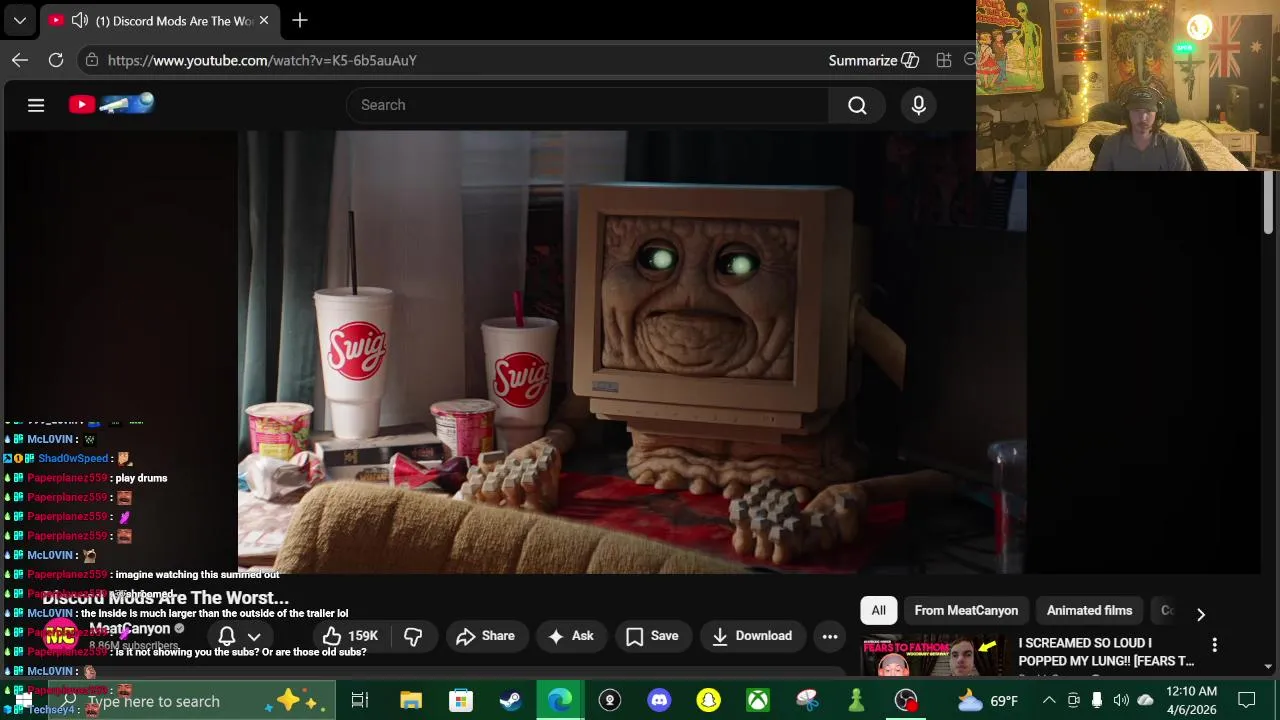The height and width of the screenshot is (720, 1280).
Task: Click inside the YouTube search box
Action: 587,105
